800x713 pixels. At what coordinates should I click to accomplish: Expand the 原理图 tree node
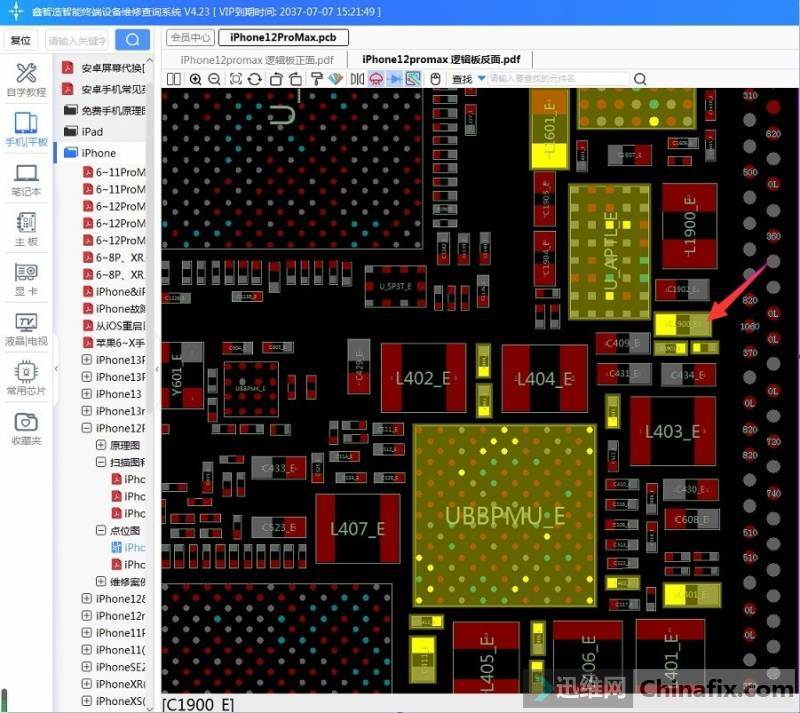101,445
